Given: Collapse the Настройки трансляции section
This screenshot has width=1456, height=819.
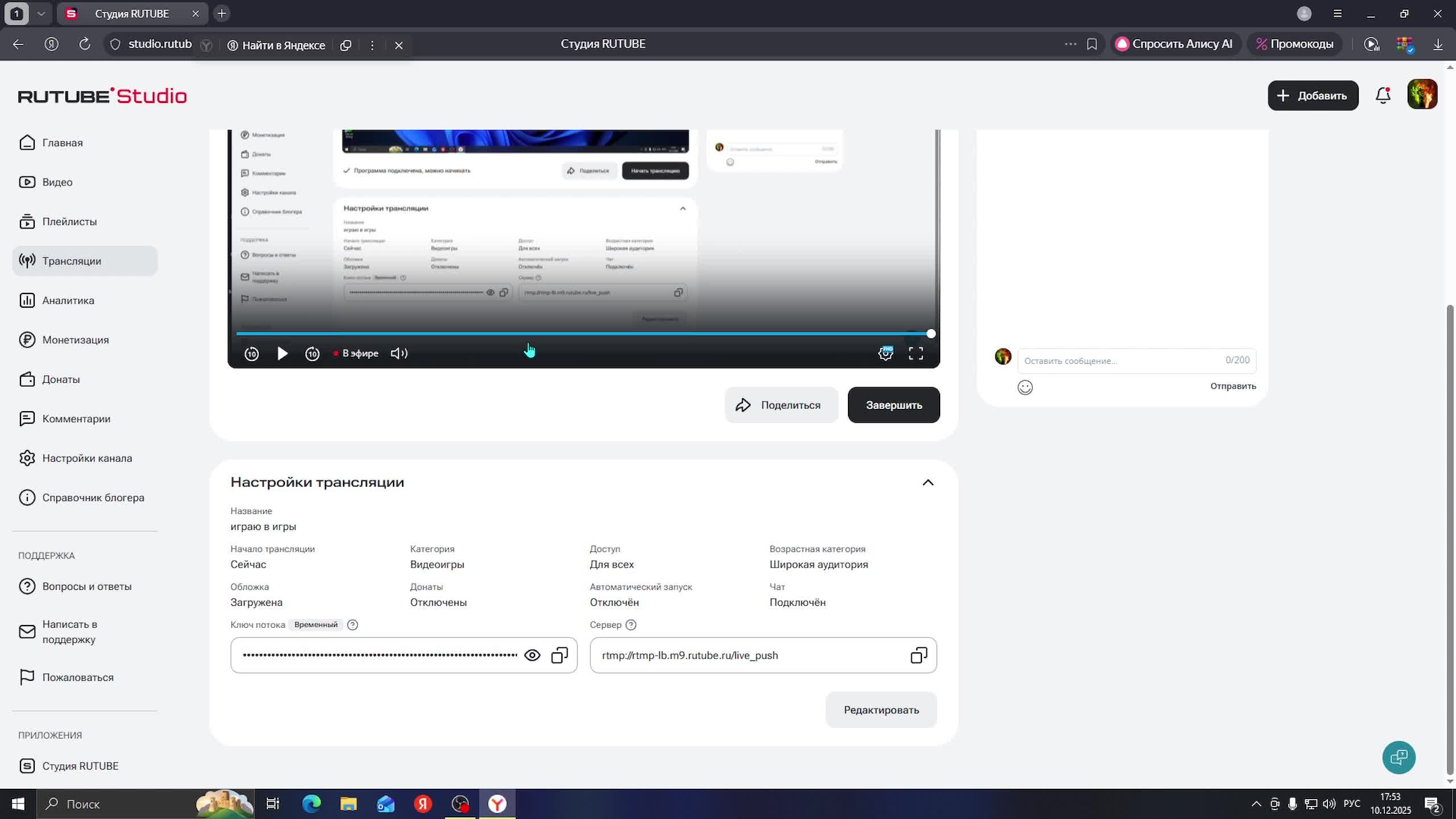Looking at the screenshot, I should click(x=928, y=482).
